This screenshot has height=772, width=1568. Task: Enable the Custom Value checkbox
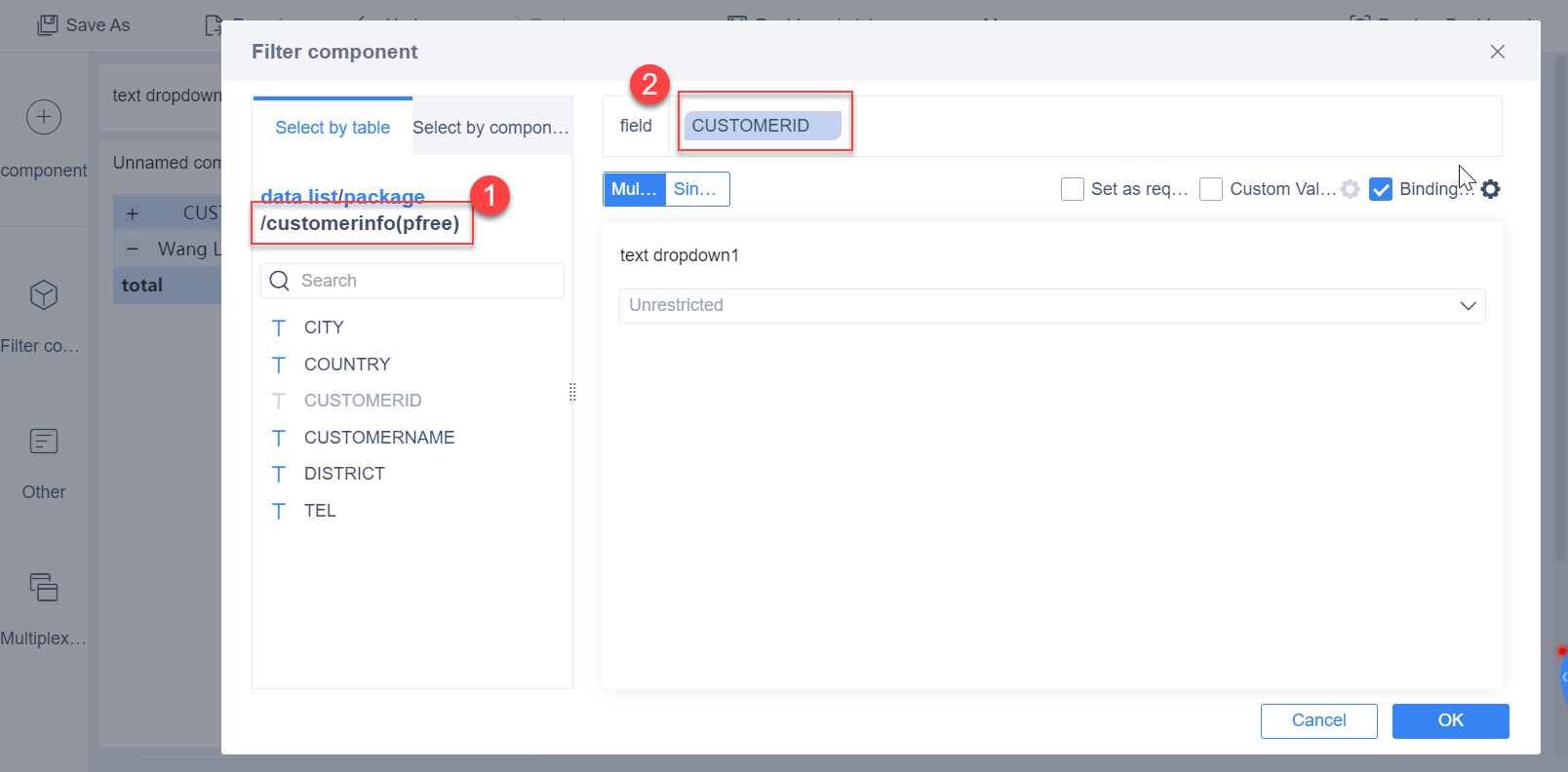click(x=1211, y=189)
